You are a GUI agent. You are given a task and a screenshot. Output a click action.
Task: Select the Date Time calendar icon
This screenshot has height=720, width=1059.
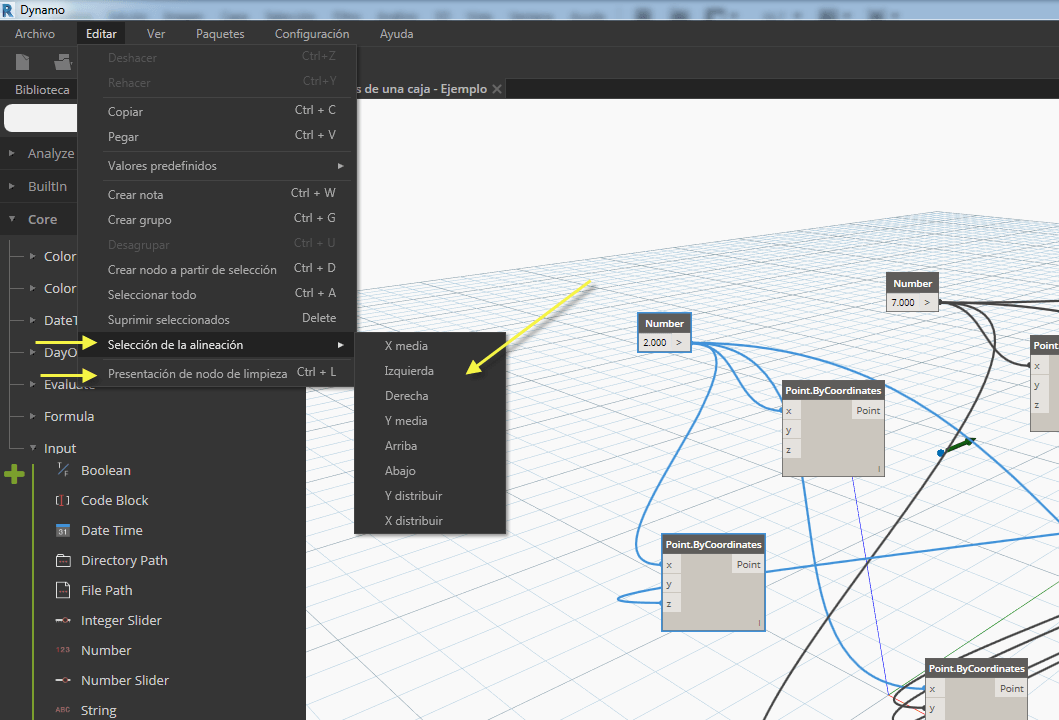(x=63, y=530)
